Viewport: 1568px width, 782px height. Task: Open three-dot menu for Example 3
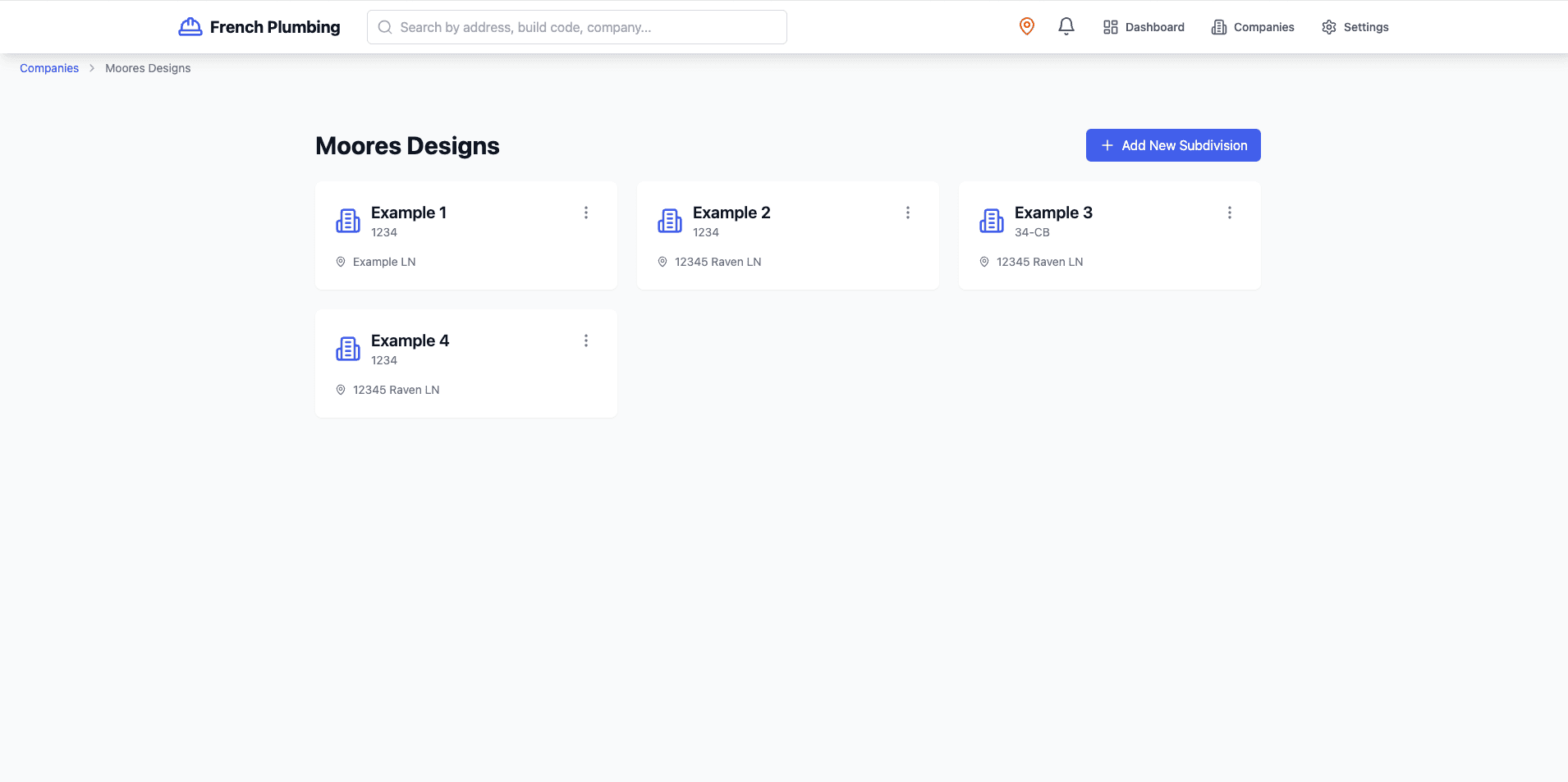1230,213
